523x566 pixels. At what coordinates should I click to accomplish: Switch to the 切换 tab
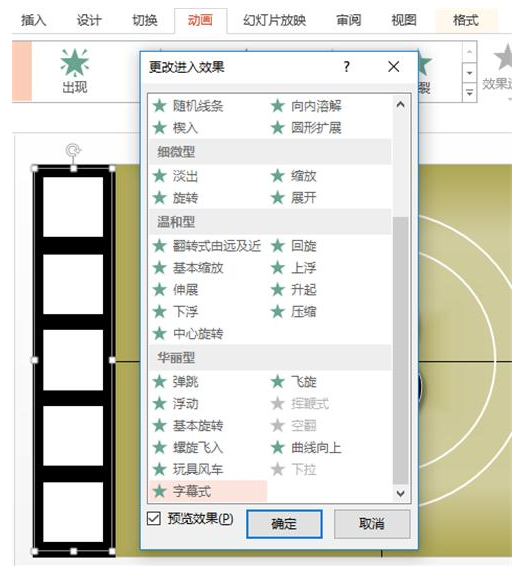145,20
